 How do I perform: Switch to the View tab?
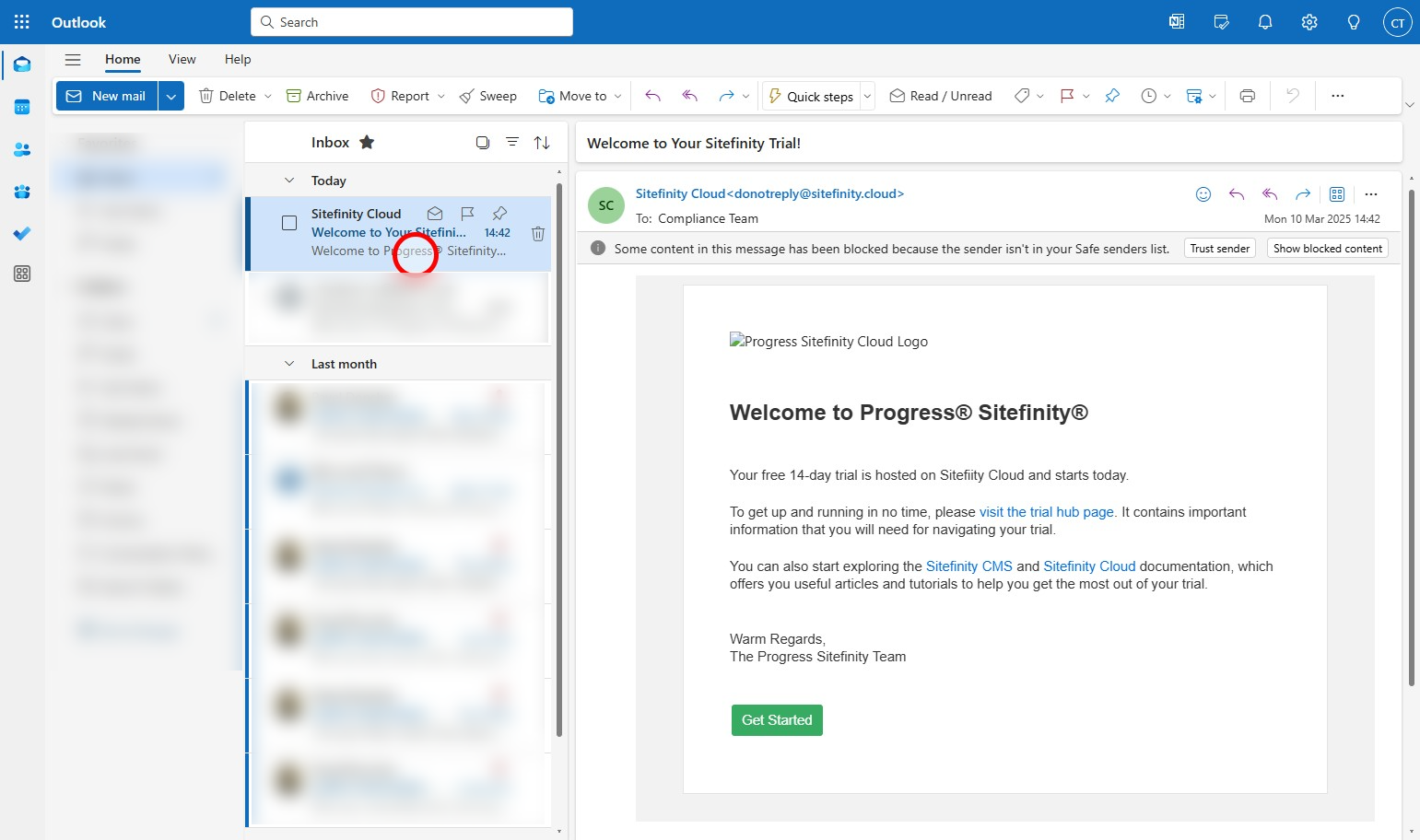(x=182, y=59)
